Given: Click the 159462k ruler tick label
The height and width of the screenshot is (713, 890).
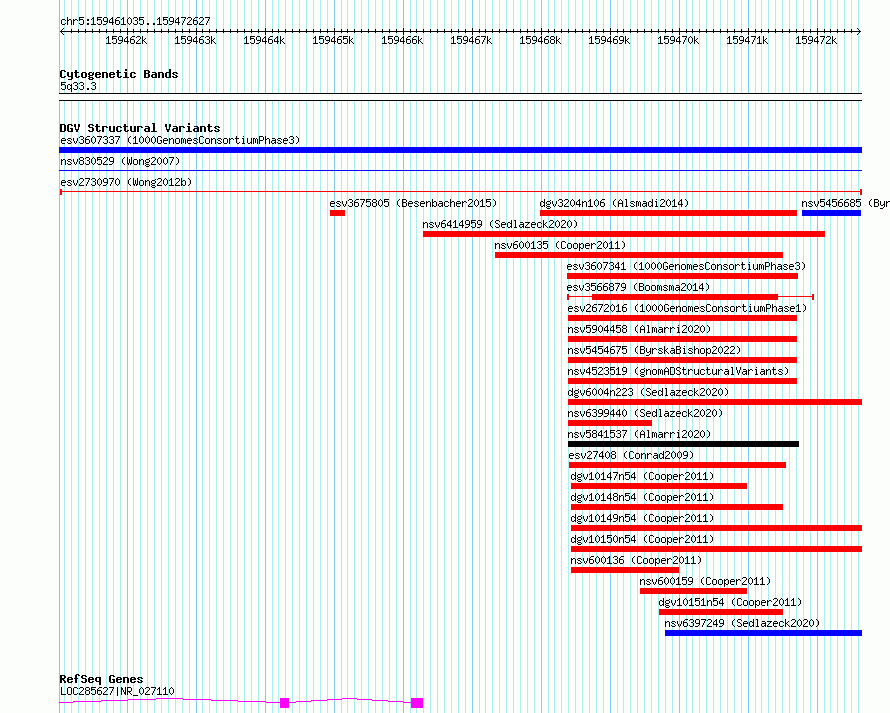Looking at the screenshot, I should tap(126, 40).
